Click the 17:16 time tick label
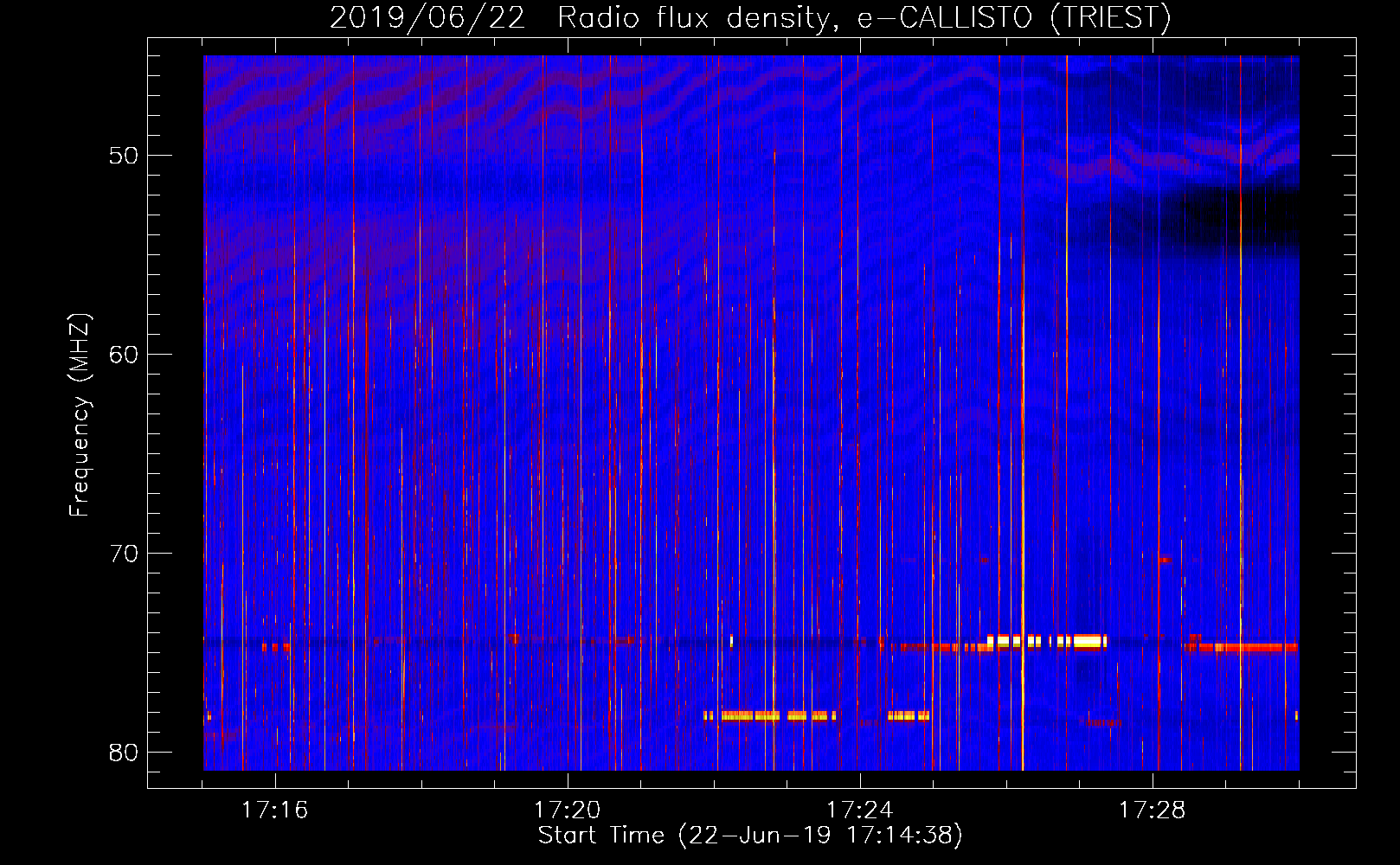 pos(274,811)
